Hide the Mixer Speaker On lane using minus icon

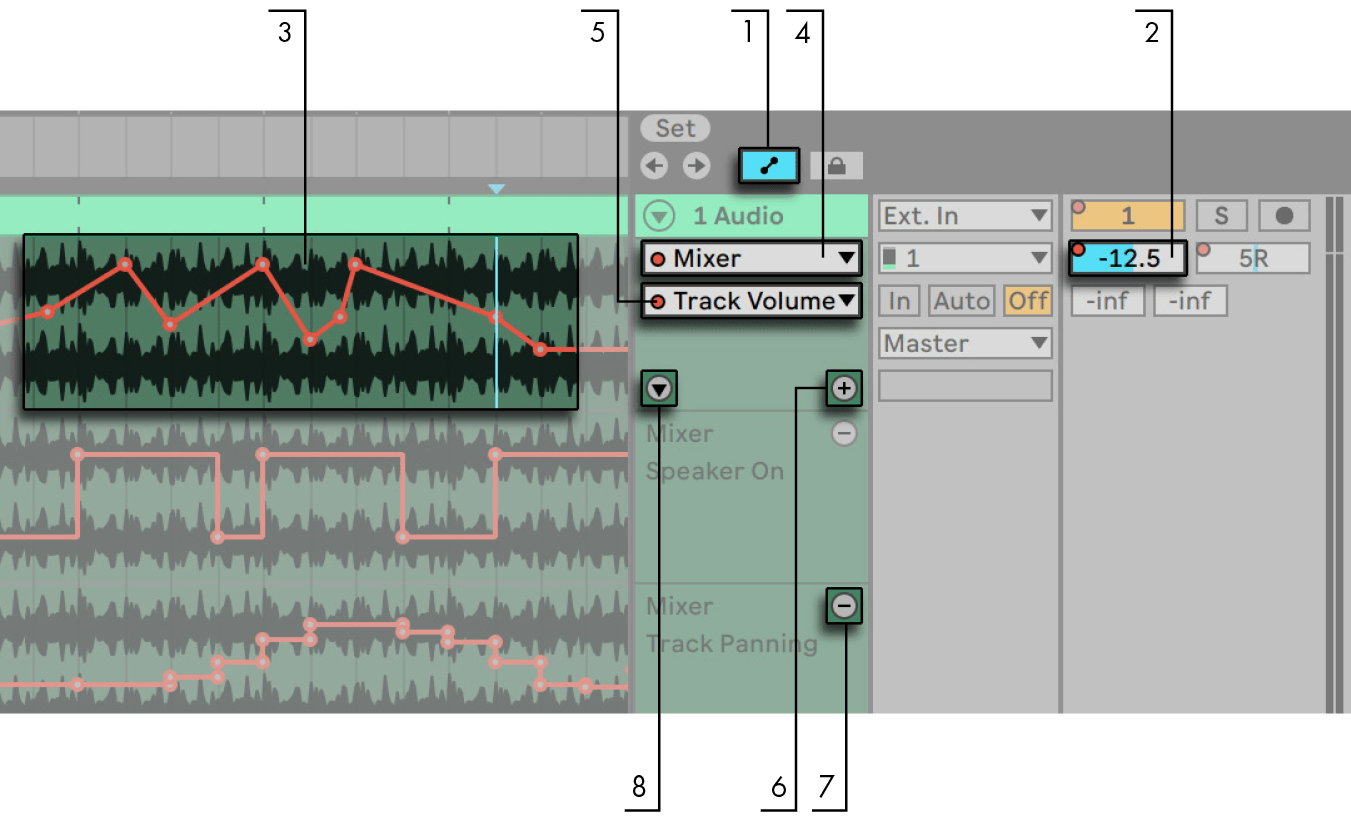[x=842, y=433]
